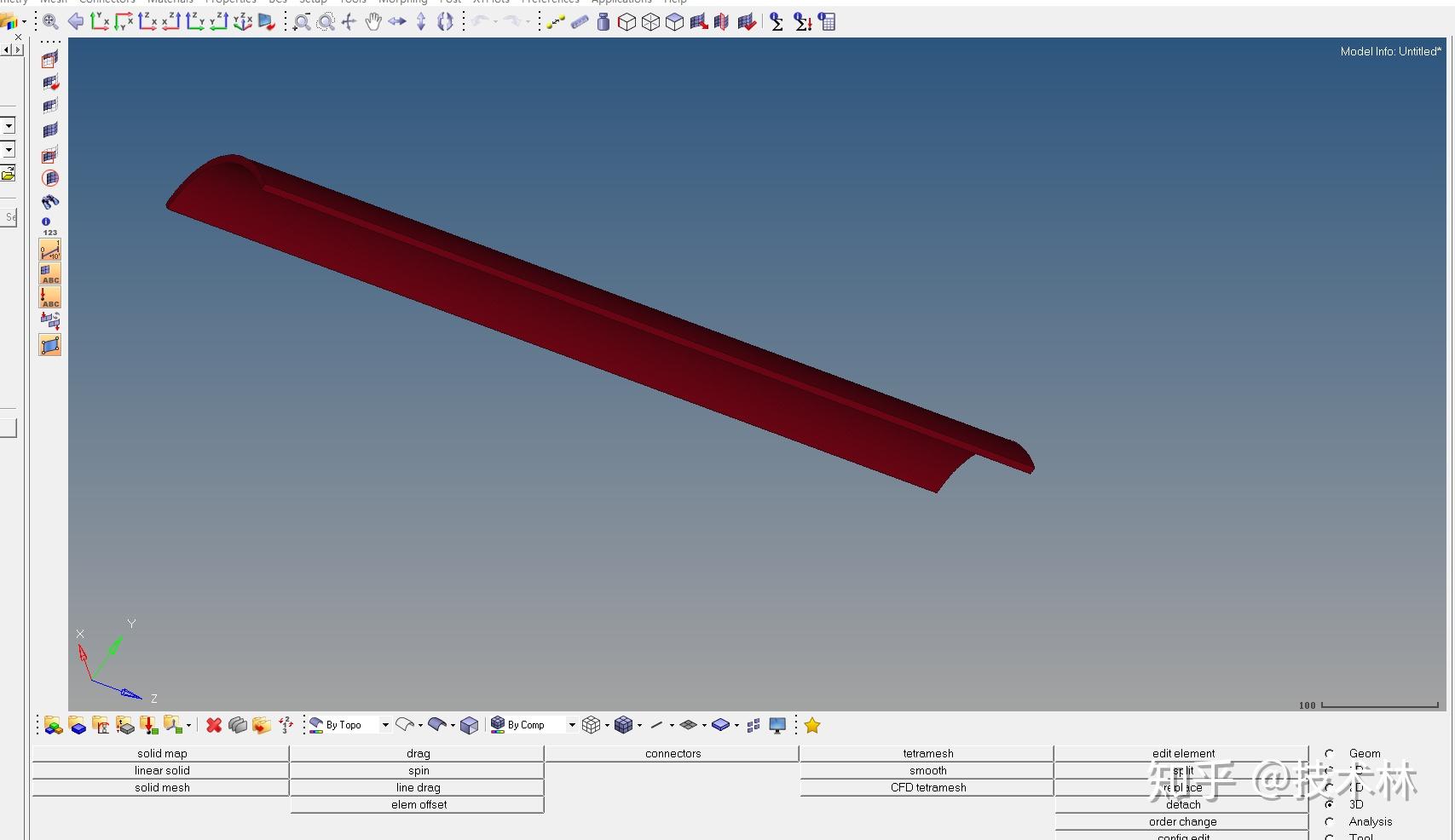Click the binoculars find icon in sidebar
This screenshot has width=1455, height=840.
click(50, 202)
